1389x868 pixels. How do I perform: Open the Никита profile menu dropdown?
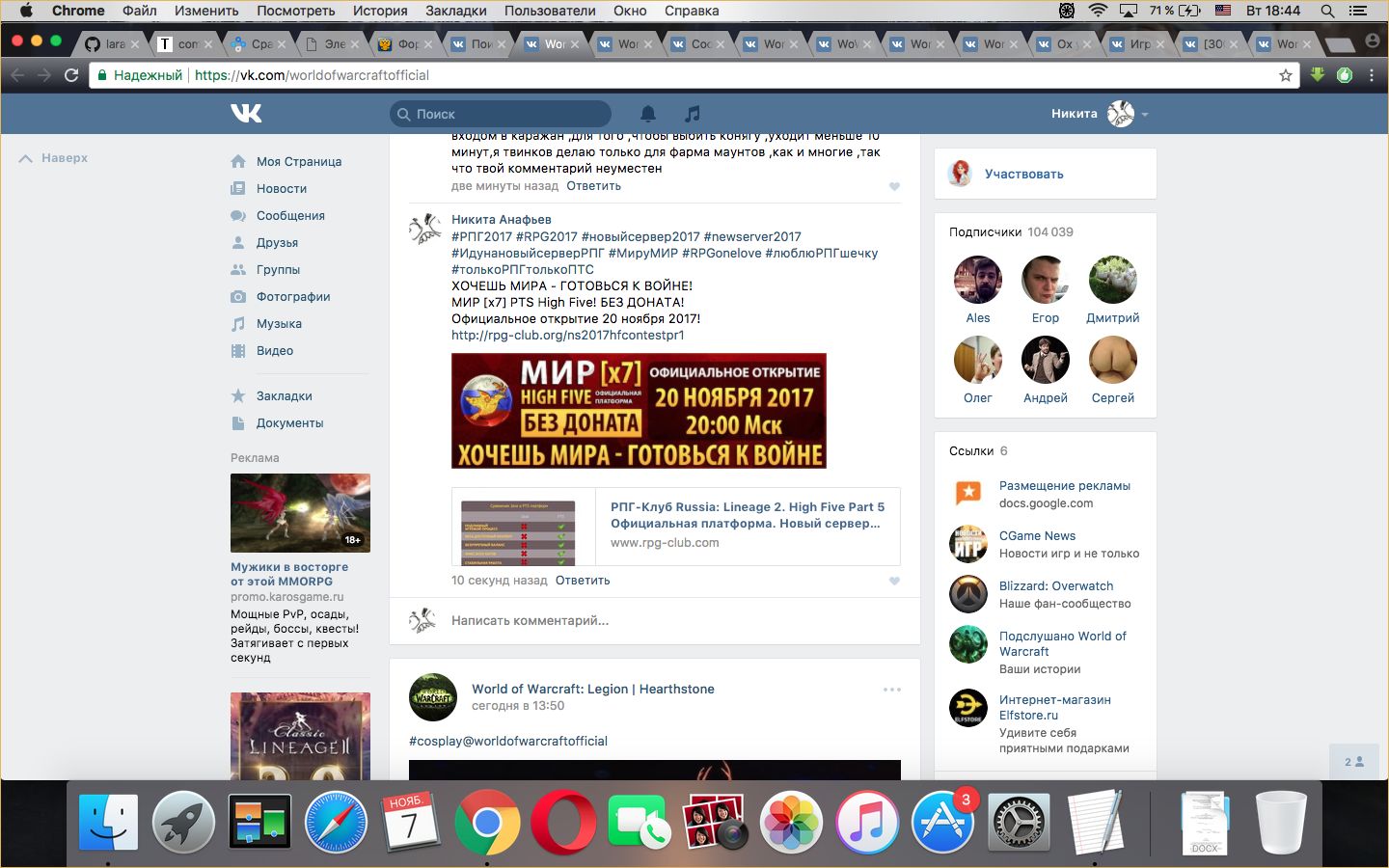[x=1100, y=114]
